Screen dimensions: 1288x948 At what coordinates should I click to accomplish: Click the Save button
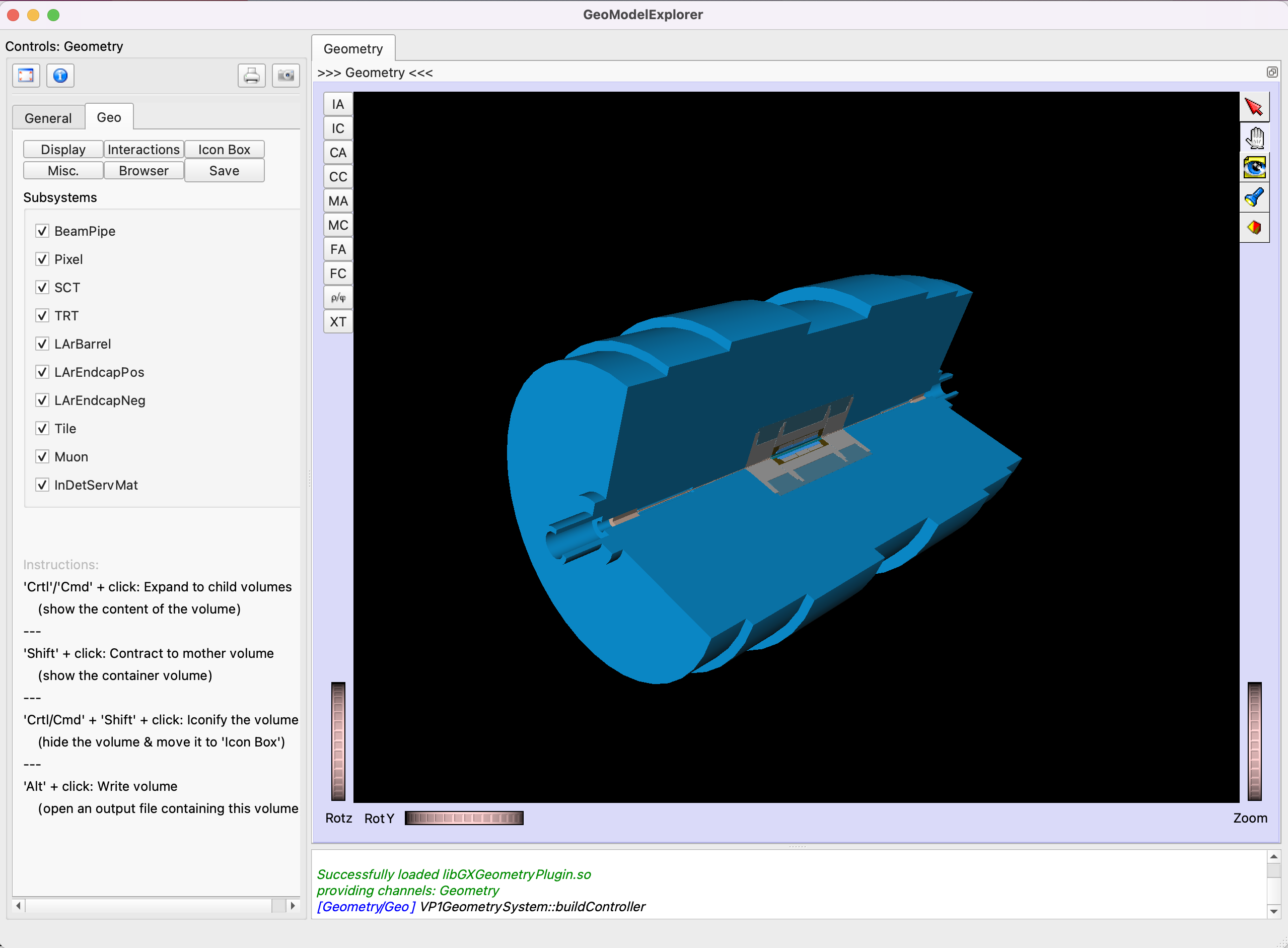pos(224,170)
